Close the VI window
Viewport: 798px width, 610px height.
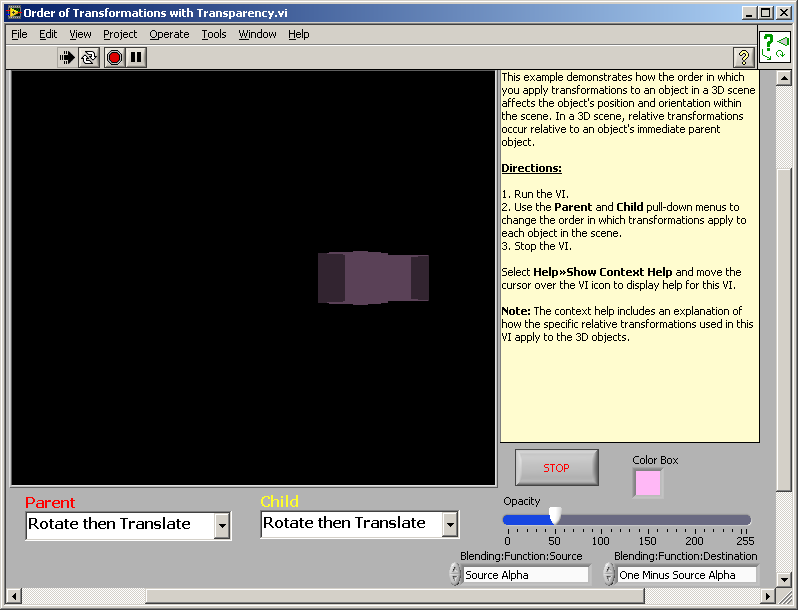[x=784, y=13]
